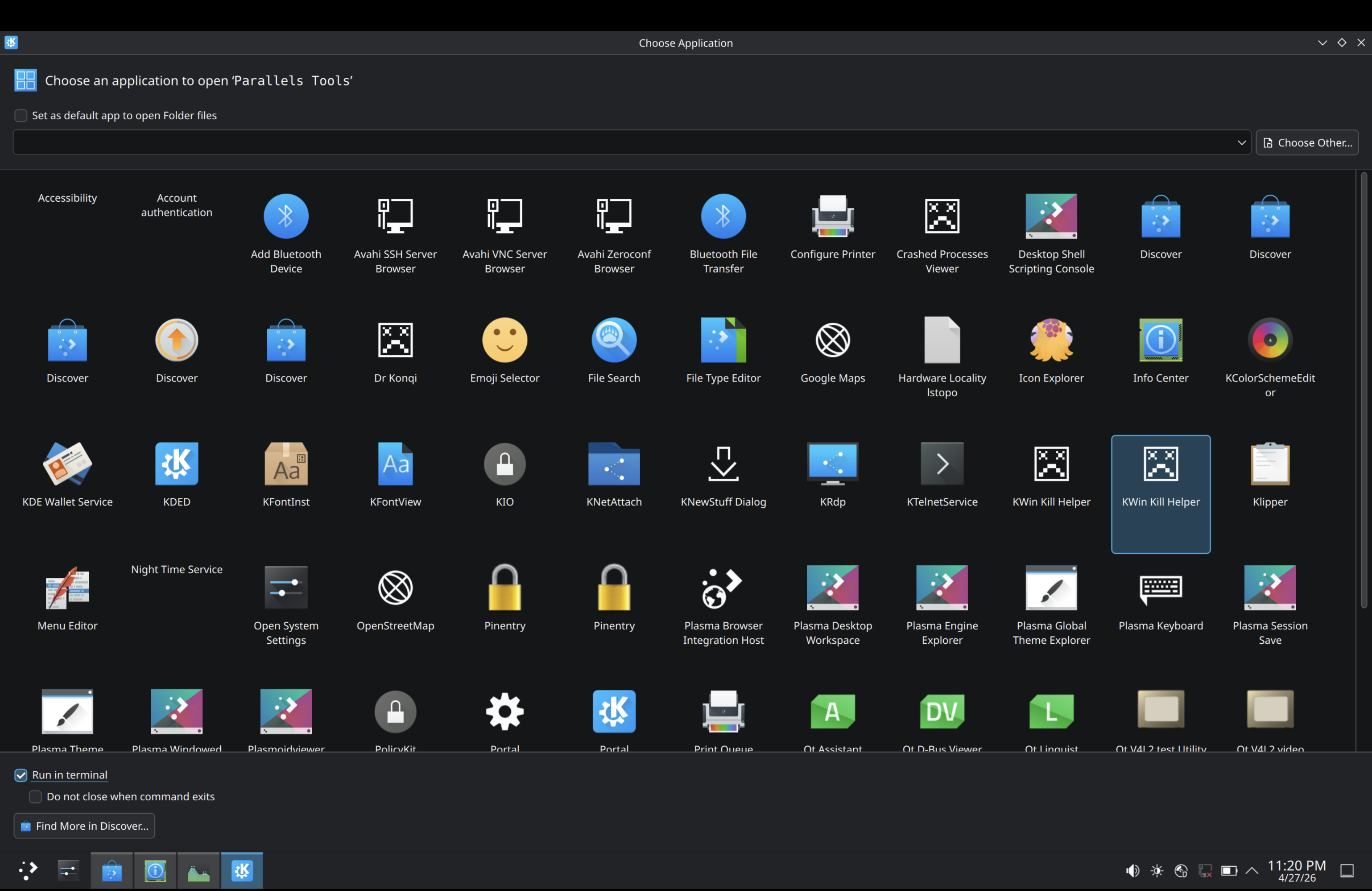Viewport: 1372px width, 891px height.
Task: Select the KDE Wallet Service app
Action: (x=67, y=476)
